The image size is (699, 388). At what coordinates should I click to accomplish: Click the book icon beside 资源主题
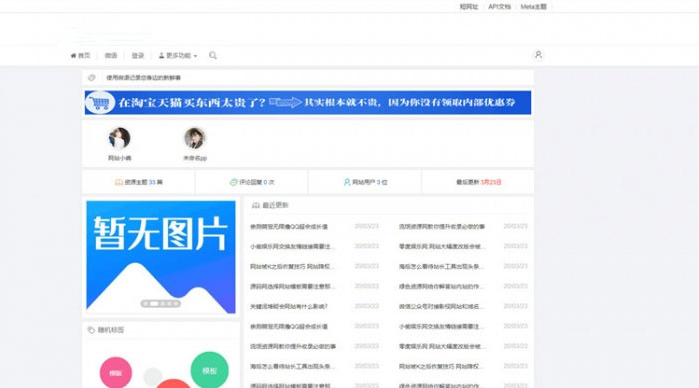(x=119, y=182)
